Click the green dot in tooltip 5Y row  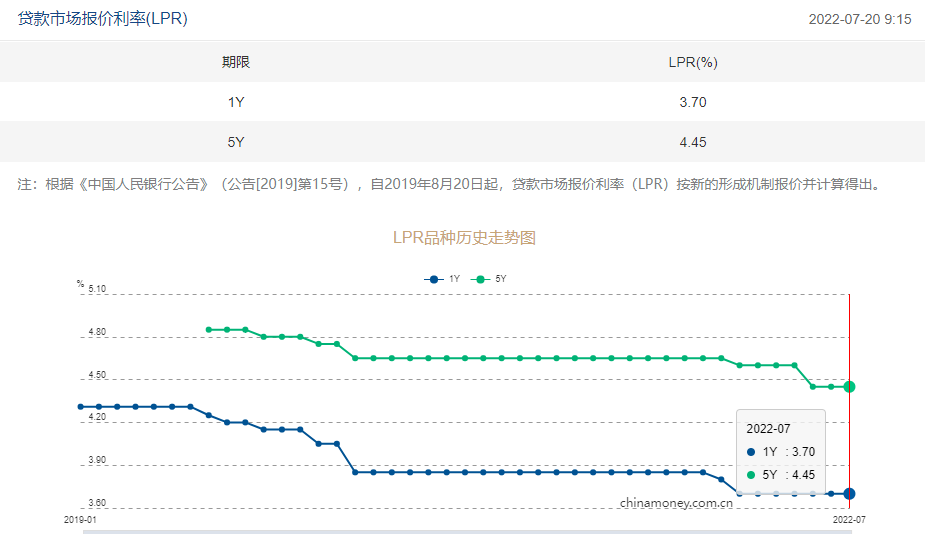pyautogui.click(x=752, y=475)
